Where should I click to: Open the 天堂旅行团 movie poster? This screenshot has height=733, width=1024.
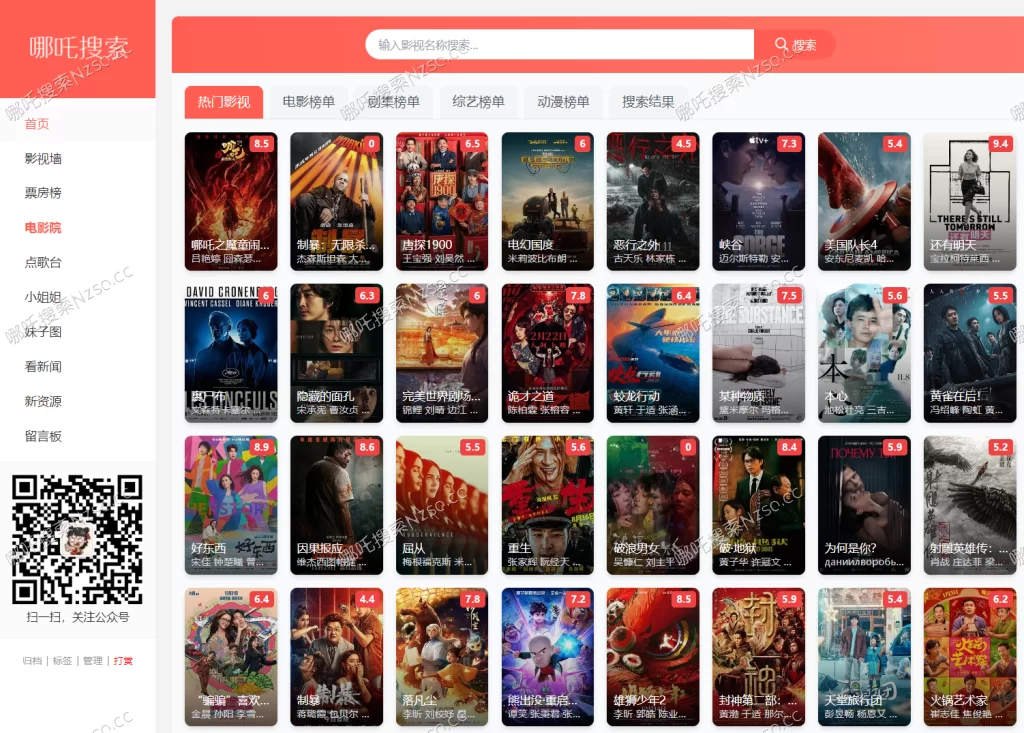864,657
